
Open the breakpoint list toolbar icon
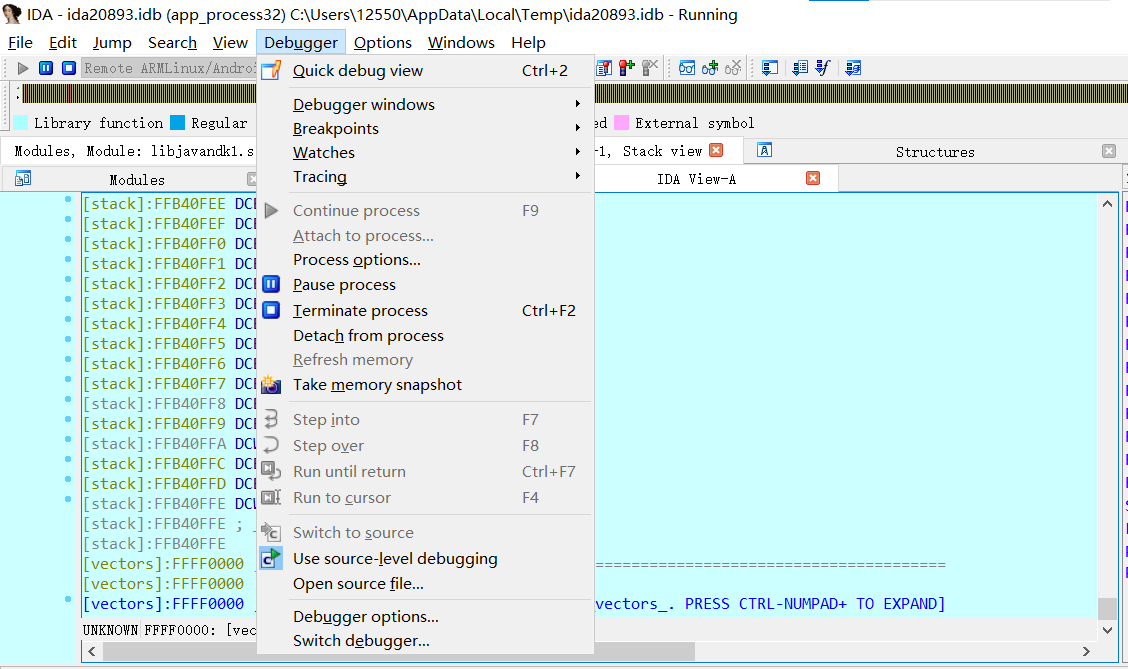pos(604,68)
